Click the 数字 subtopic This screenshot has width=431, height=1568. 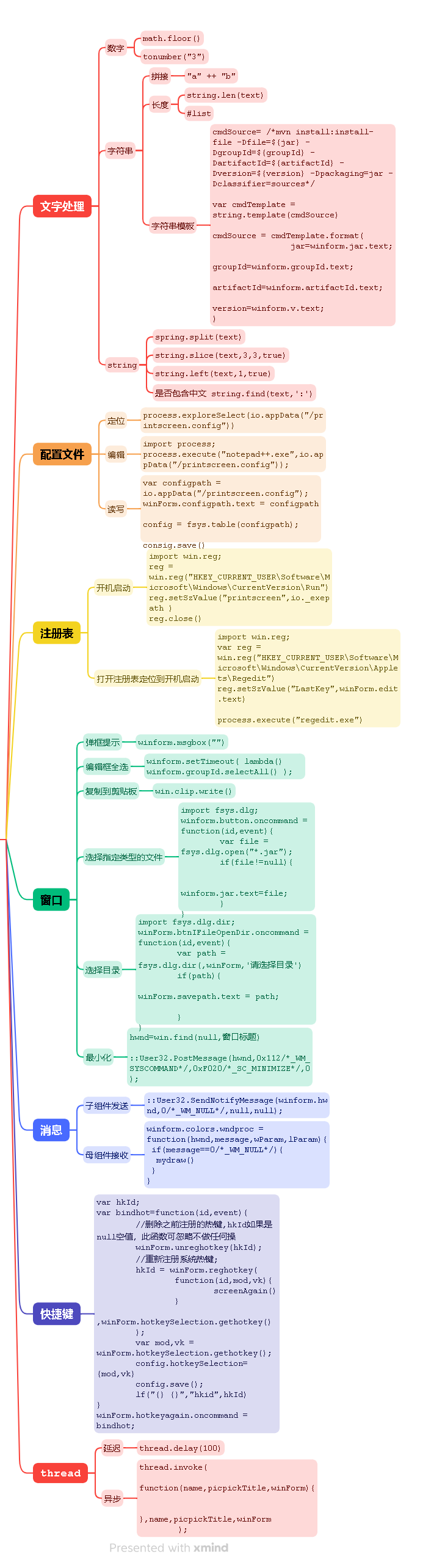pyautogui.click(x=115, y=48)
